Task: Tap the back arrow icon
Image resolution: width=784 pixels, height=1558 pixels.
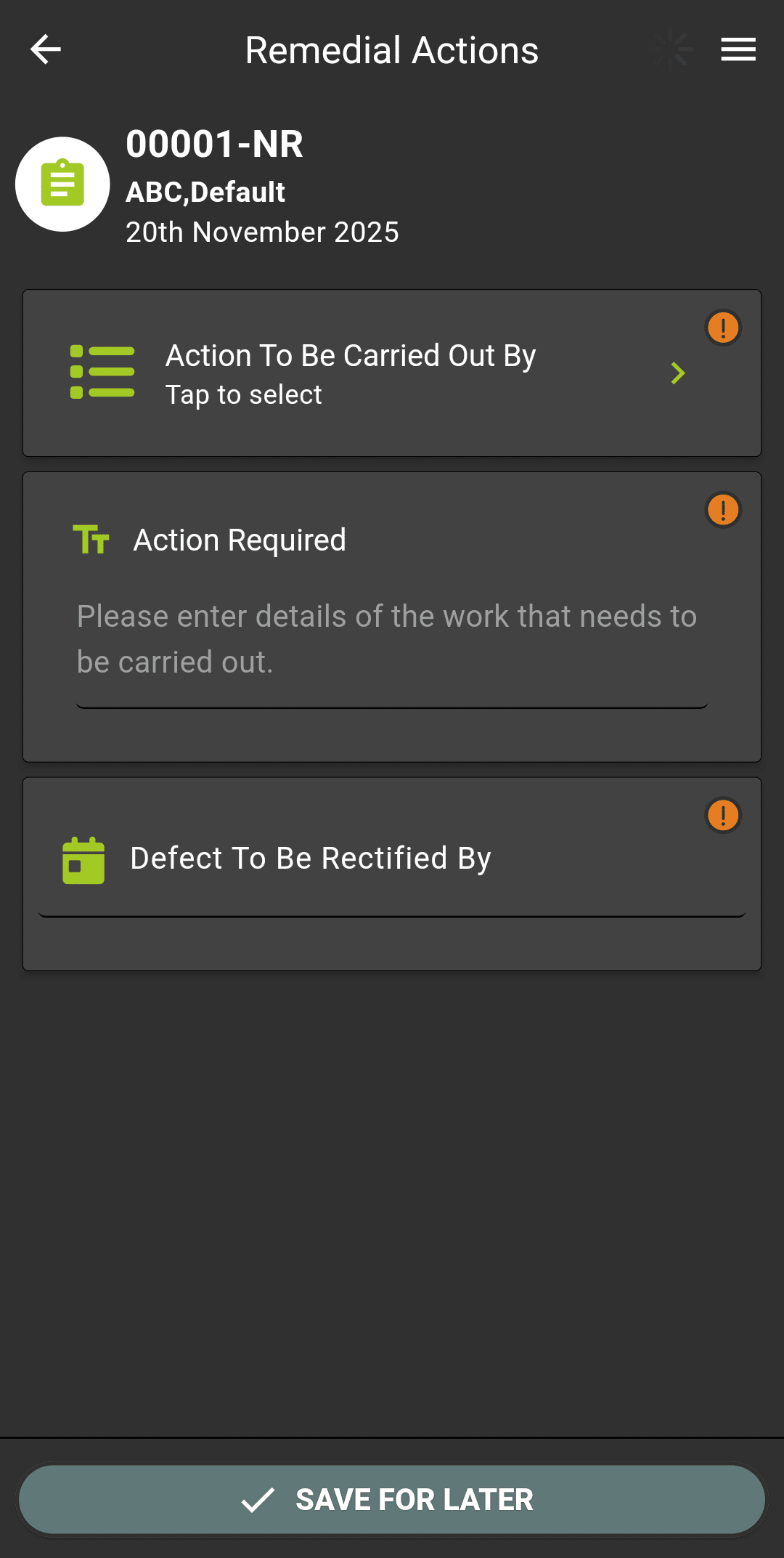Action: (x=46, y=49)
